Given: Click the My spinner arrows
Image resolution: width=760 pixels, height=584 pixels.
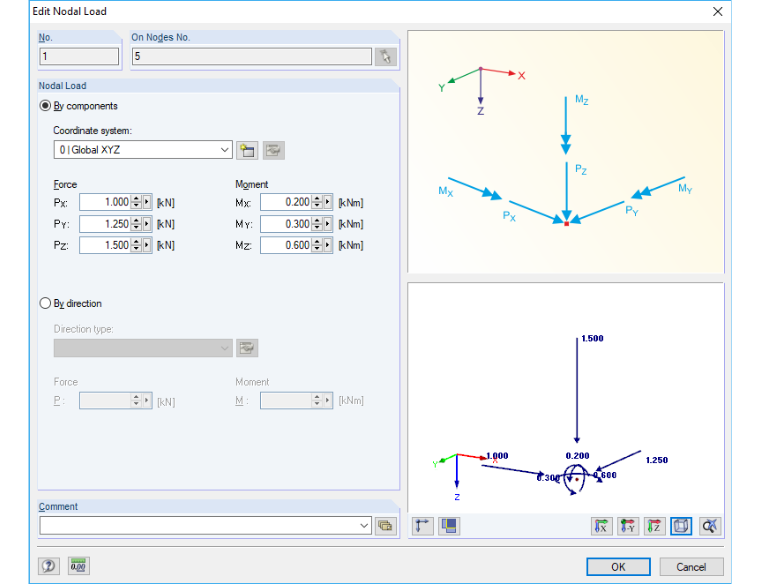Looking at the screenshot, I should click(317, 223).
